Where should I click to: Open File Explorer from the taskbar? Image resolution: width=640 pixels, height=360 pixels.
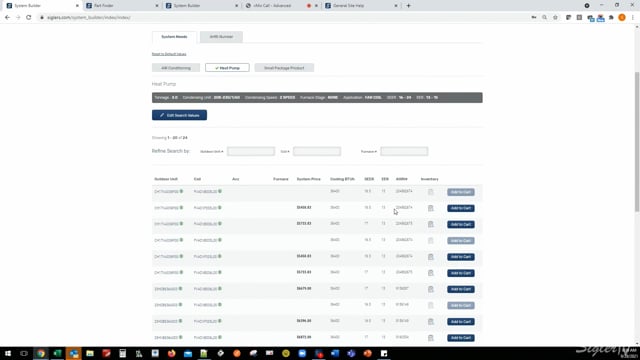pos(90,353)
